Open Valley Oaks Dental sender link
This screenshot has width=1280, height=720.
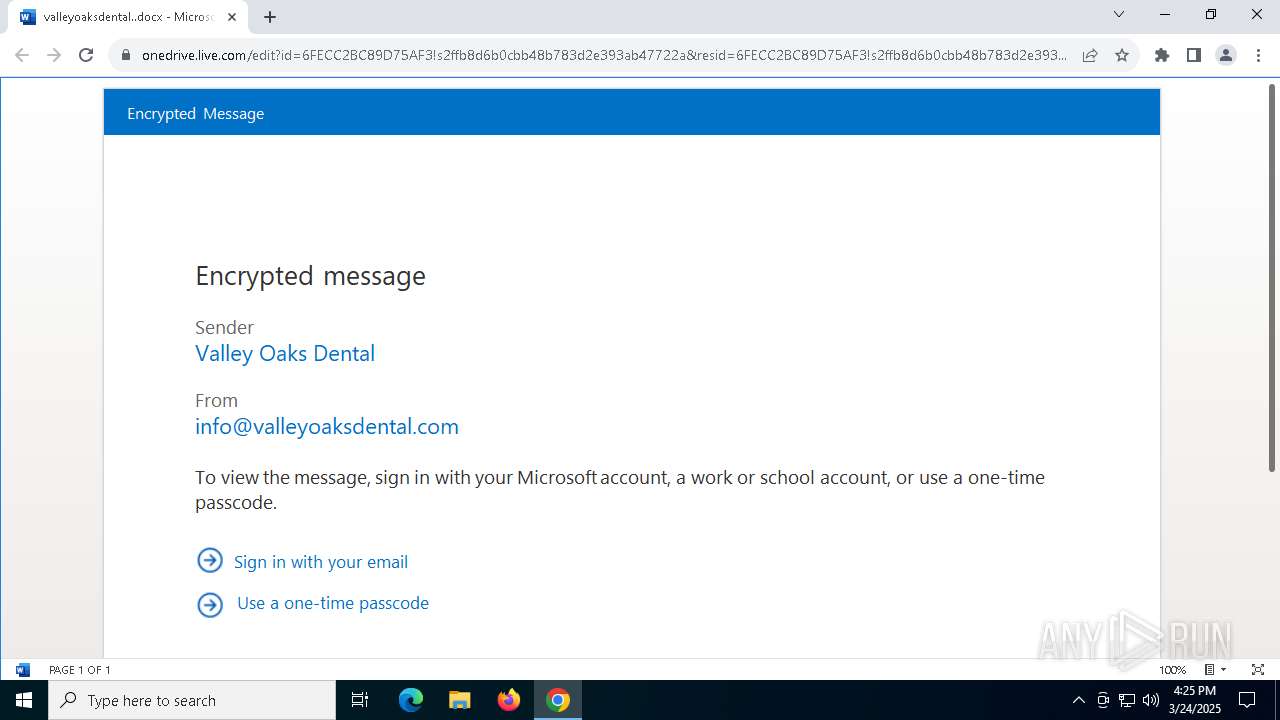click(285, 353)
